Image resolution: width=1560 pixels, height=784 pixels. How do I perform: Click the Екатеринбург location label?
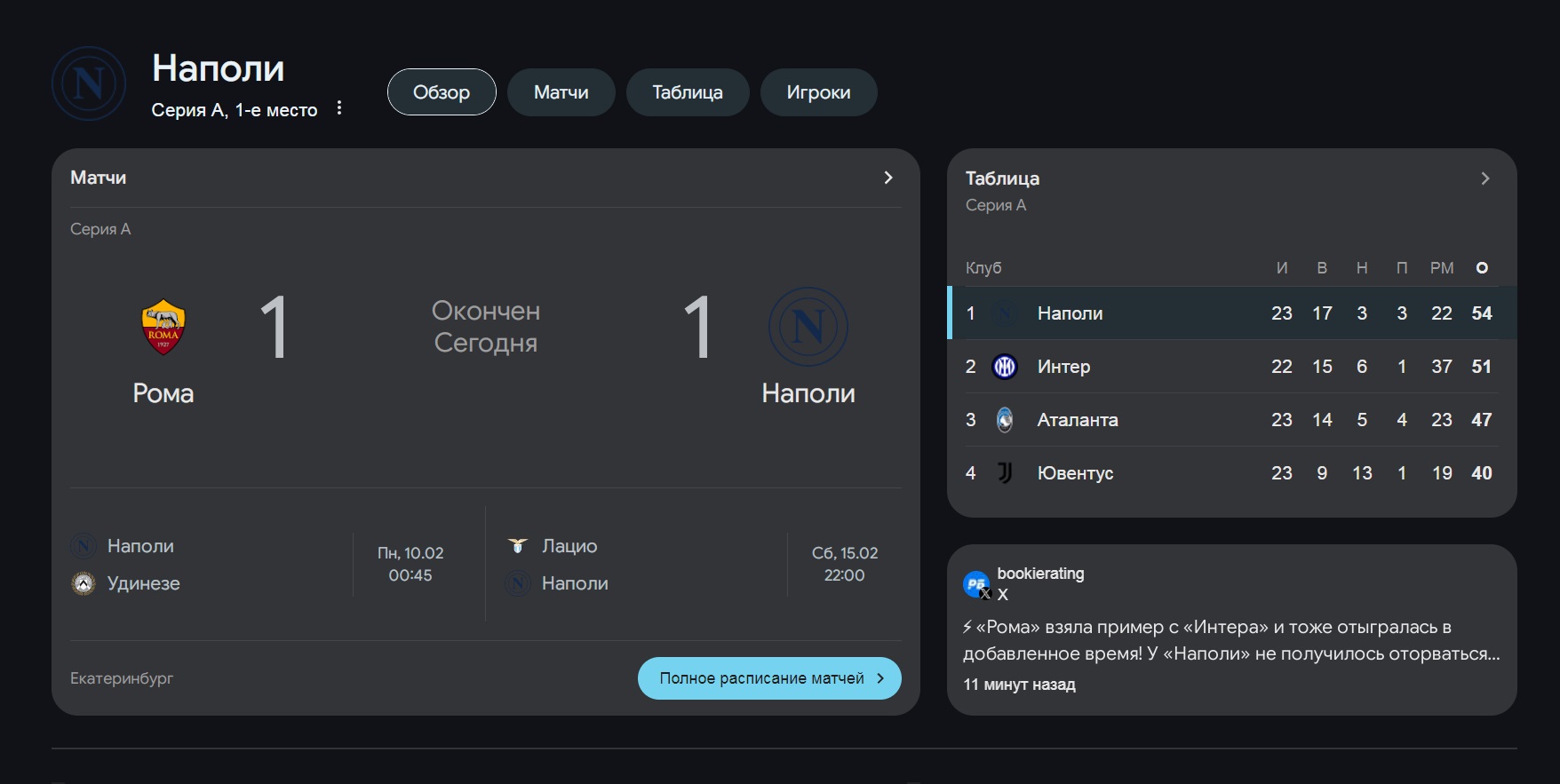click(122, 678)
